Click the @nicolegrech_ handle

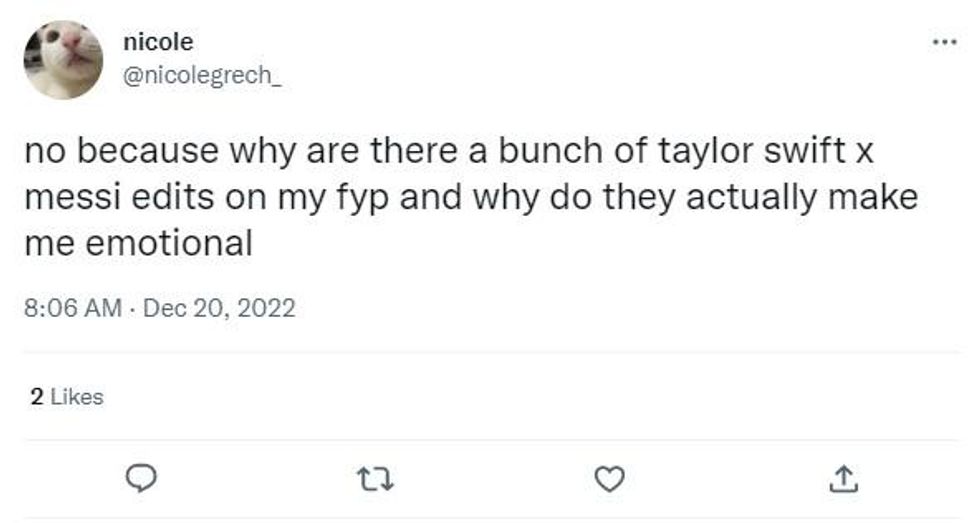click(x=201, y=78)
